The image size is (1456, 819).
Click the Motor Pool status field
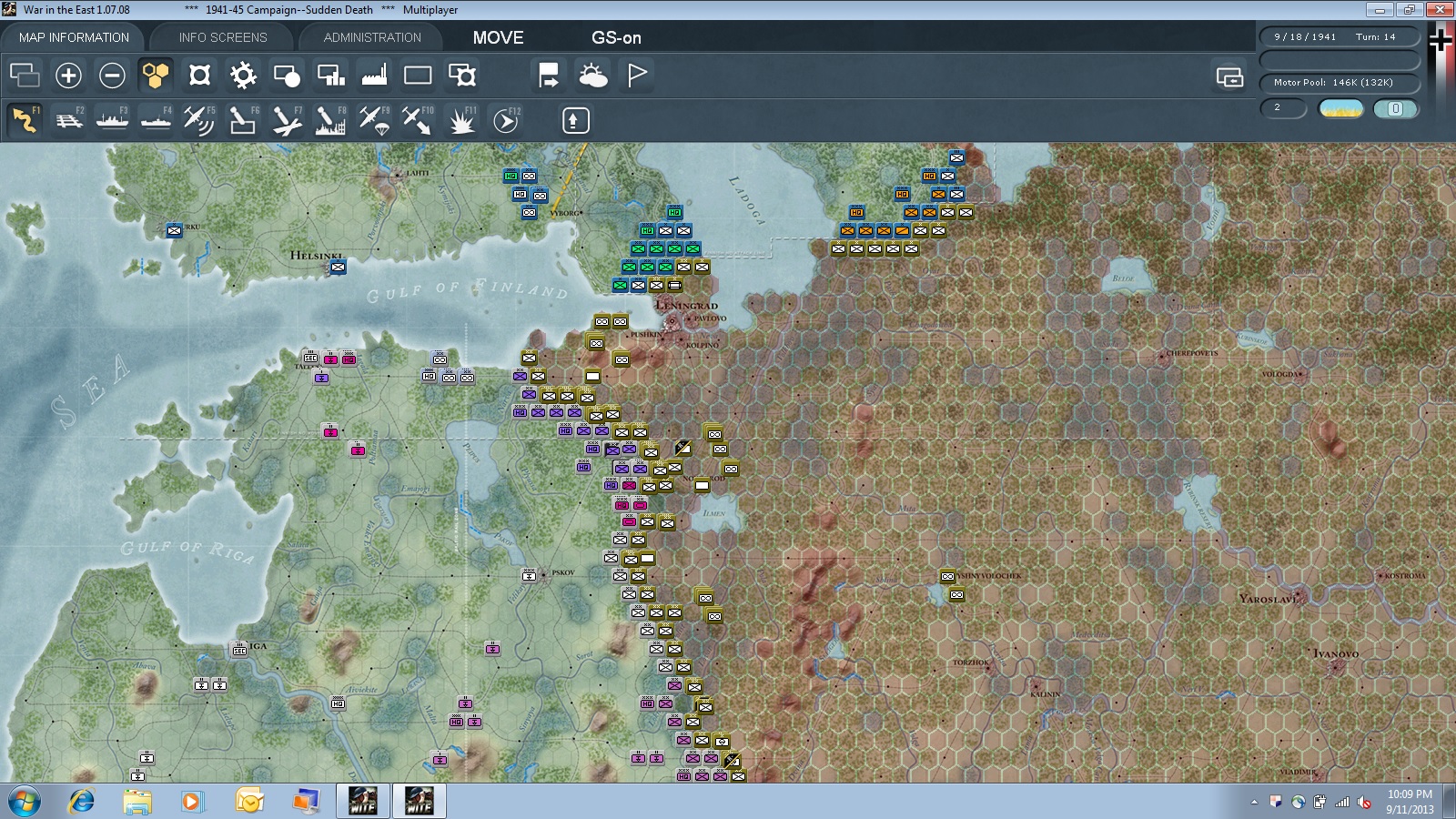[1339, 83]
